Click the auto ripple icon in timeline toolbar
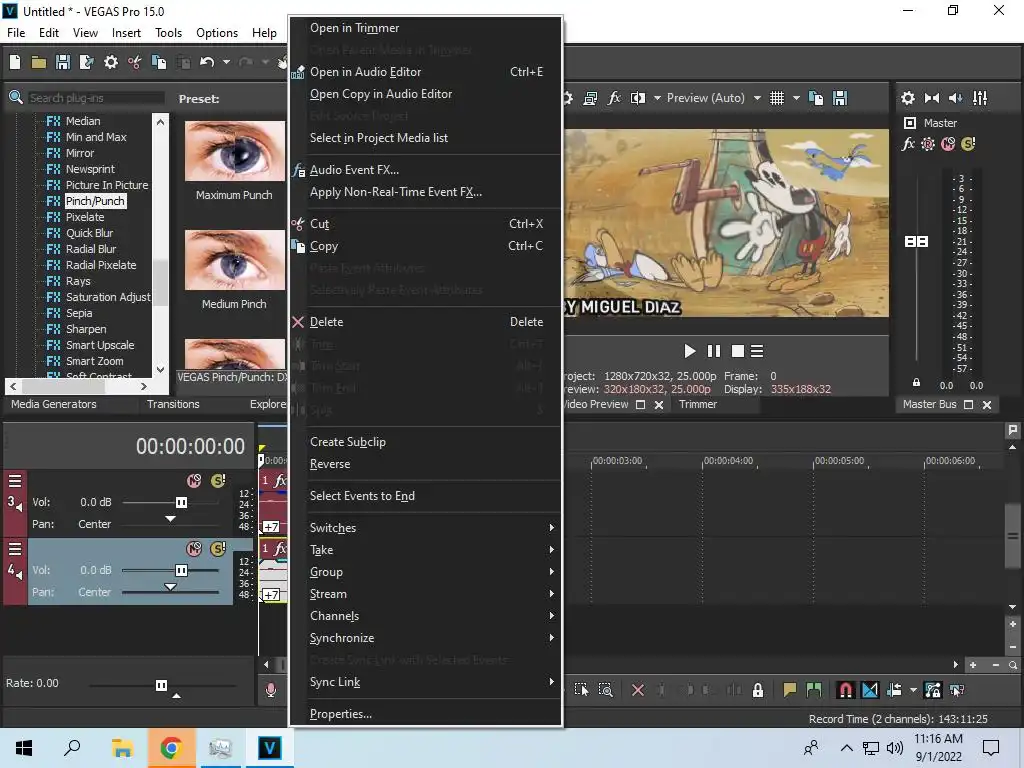1024x768 pixels. pos(895,690)
